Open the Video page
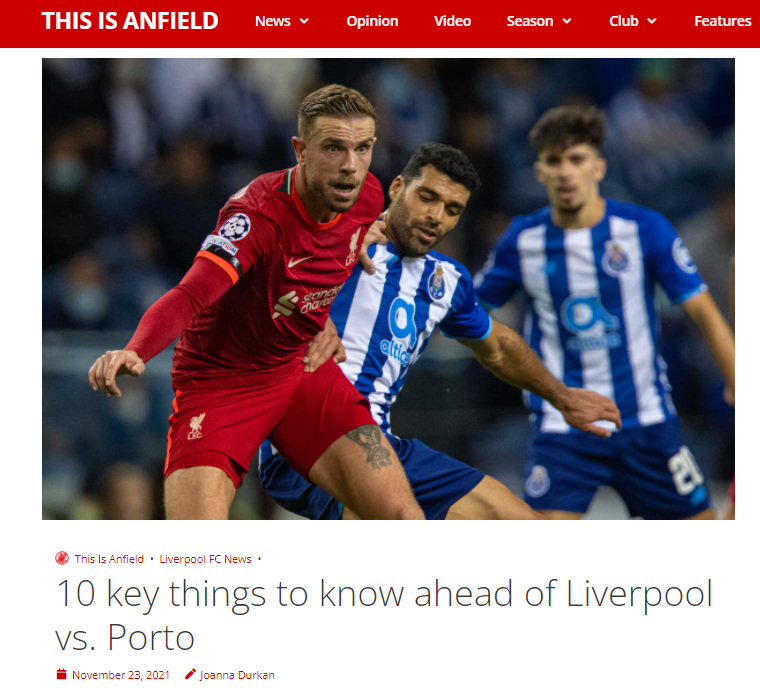Screen dimensions: 760x688 click(x=452, y=21)
